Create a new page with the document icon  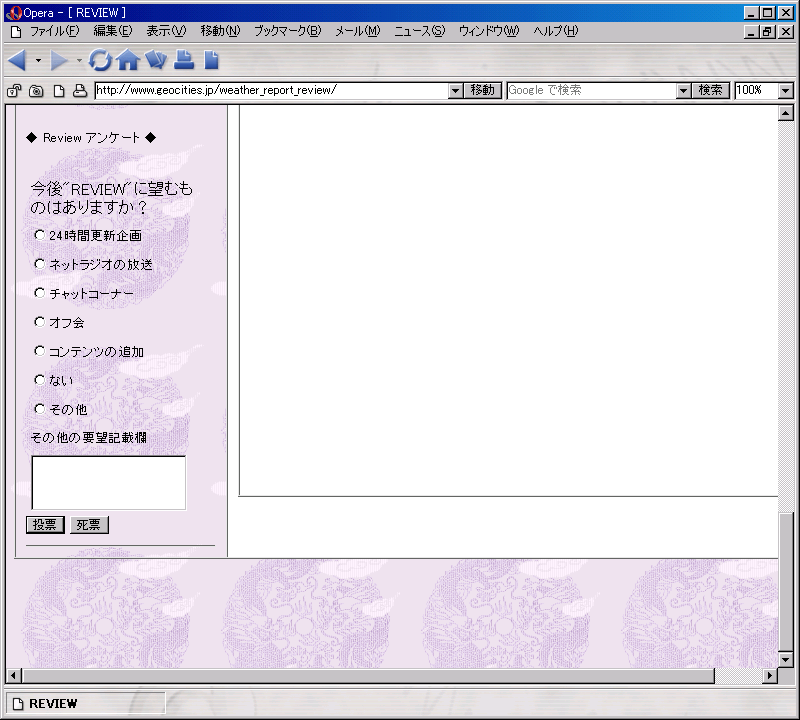point(211,60)
